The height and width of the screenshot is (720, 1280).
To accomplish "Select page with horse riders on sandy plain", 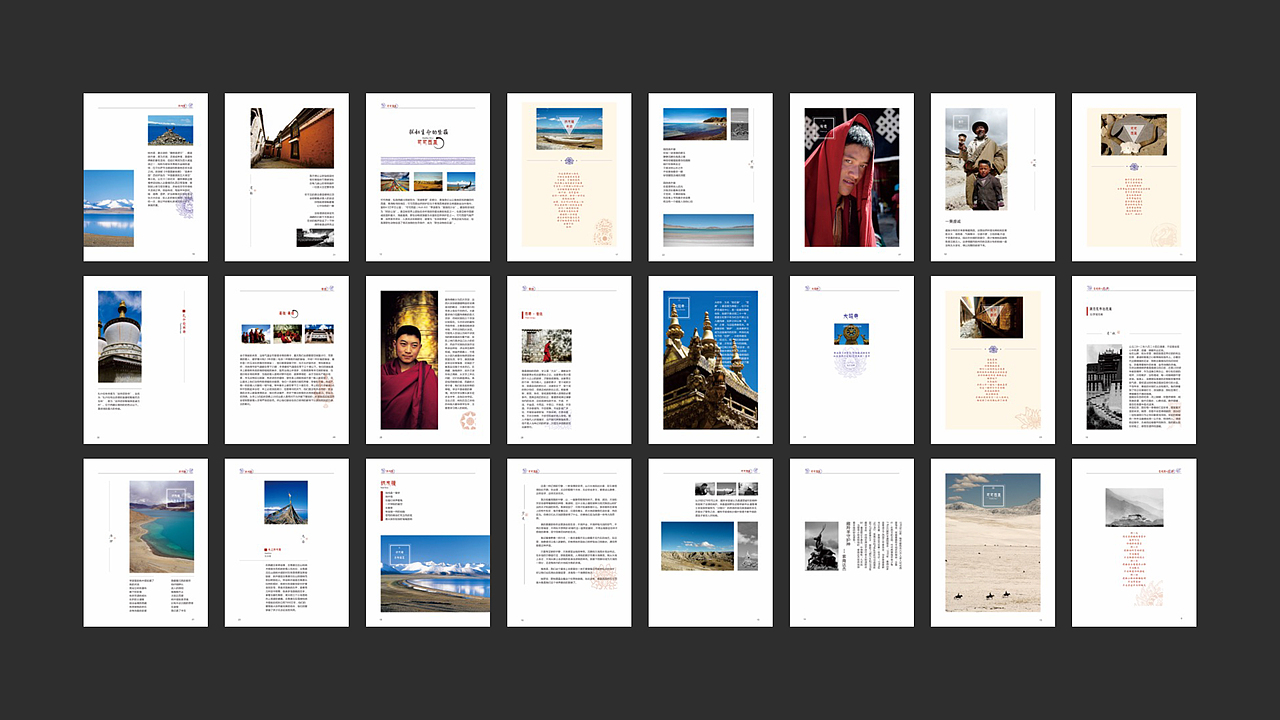I will pos(993,543).
